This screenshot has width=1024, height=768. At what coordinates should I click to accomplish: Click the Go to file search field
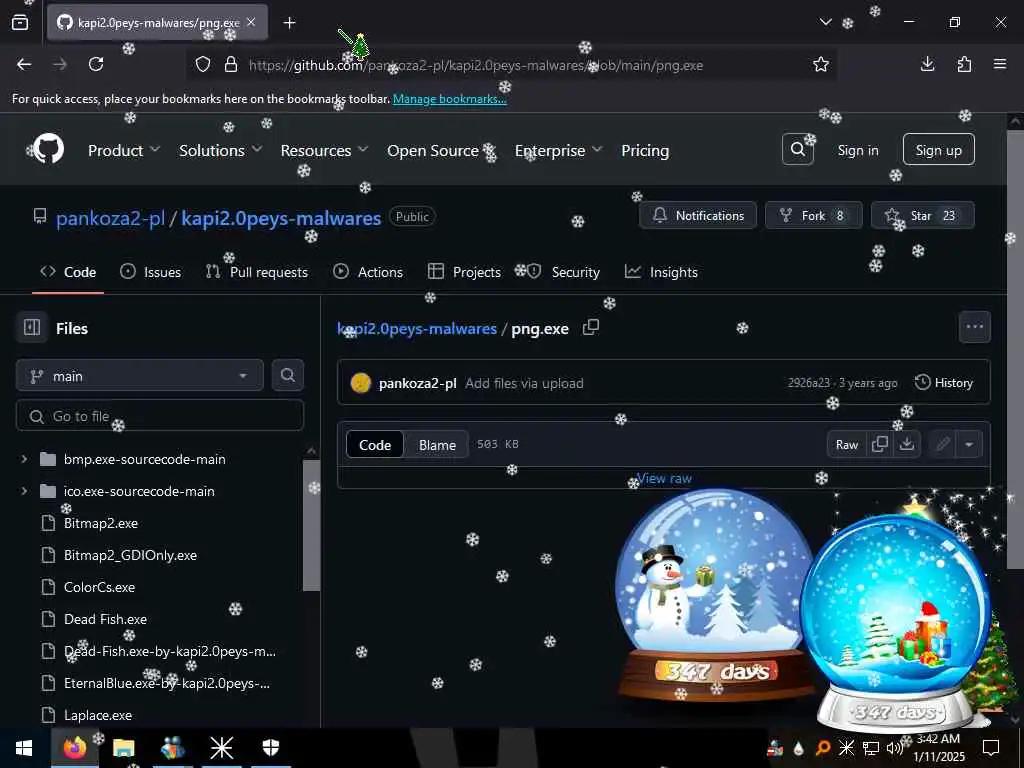point(159,416)
